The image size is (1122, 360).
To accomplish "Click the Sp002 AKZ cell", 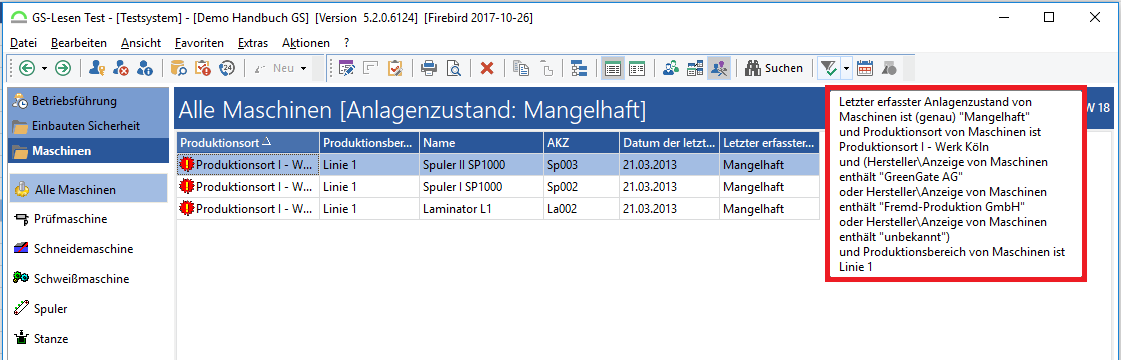I will tap(582, 187).
